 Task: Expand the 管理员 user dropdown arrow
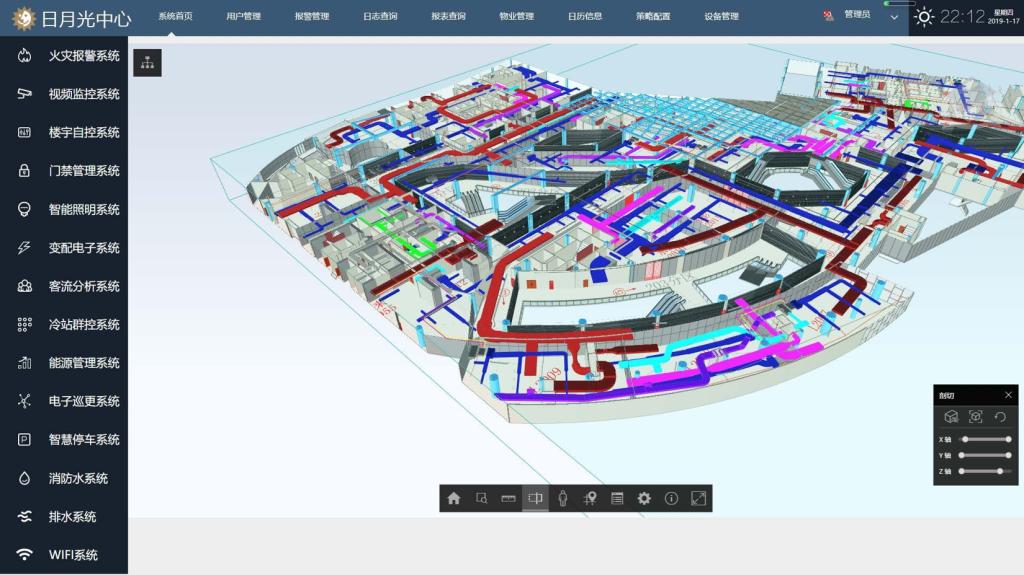(894, 17)
